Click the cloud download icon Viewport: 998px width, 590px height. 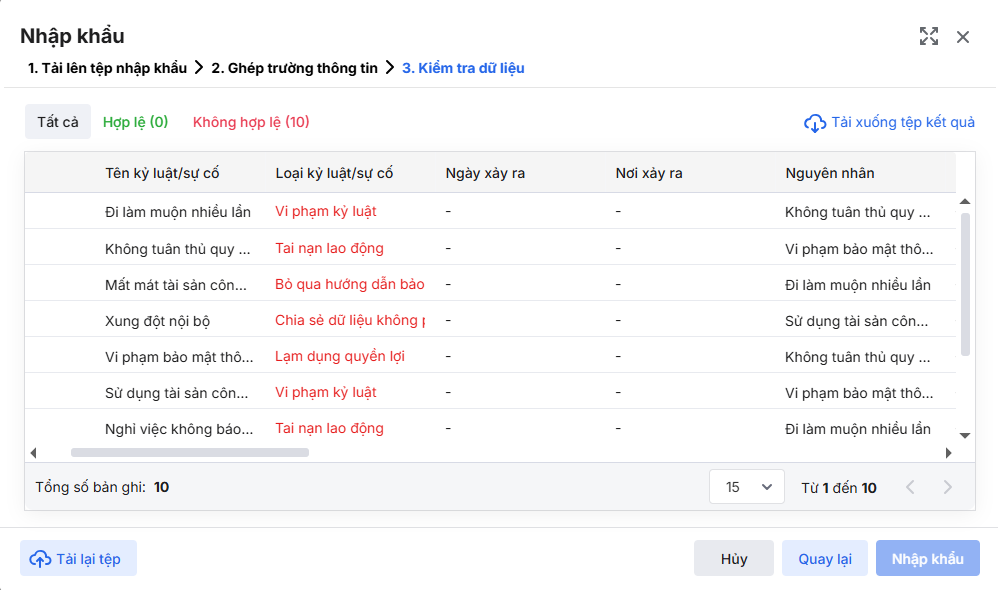815,123
